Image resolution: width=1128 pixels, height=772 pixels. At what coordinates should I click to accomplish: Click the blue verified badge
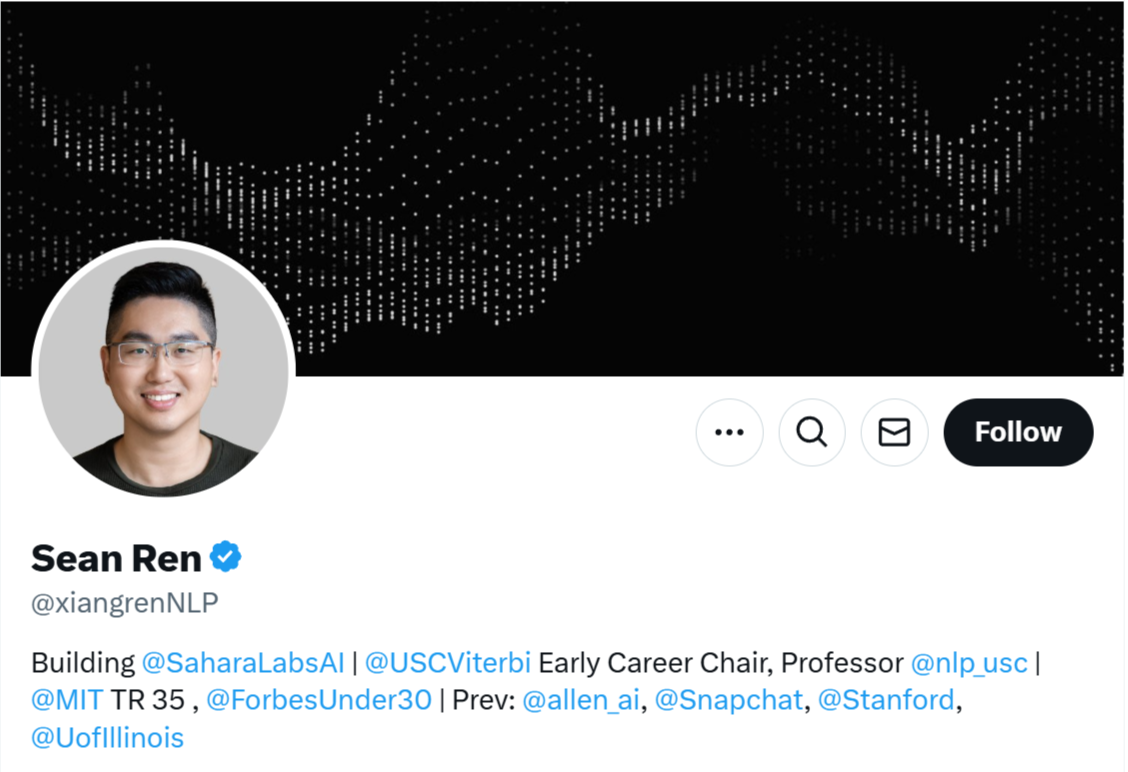[226, 557]
